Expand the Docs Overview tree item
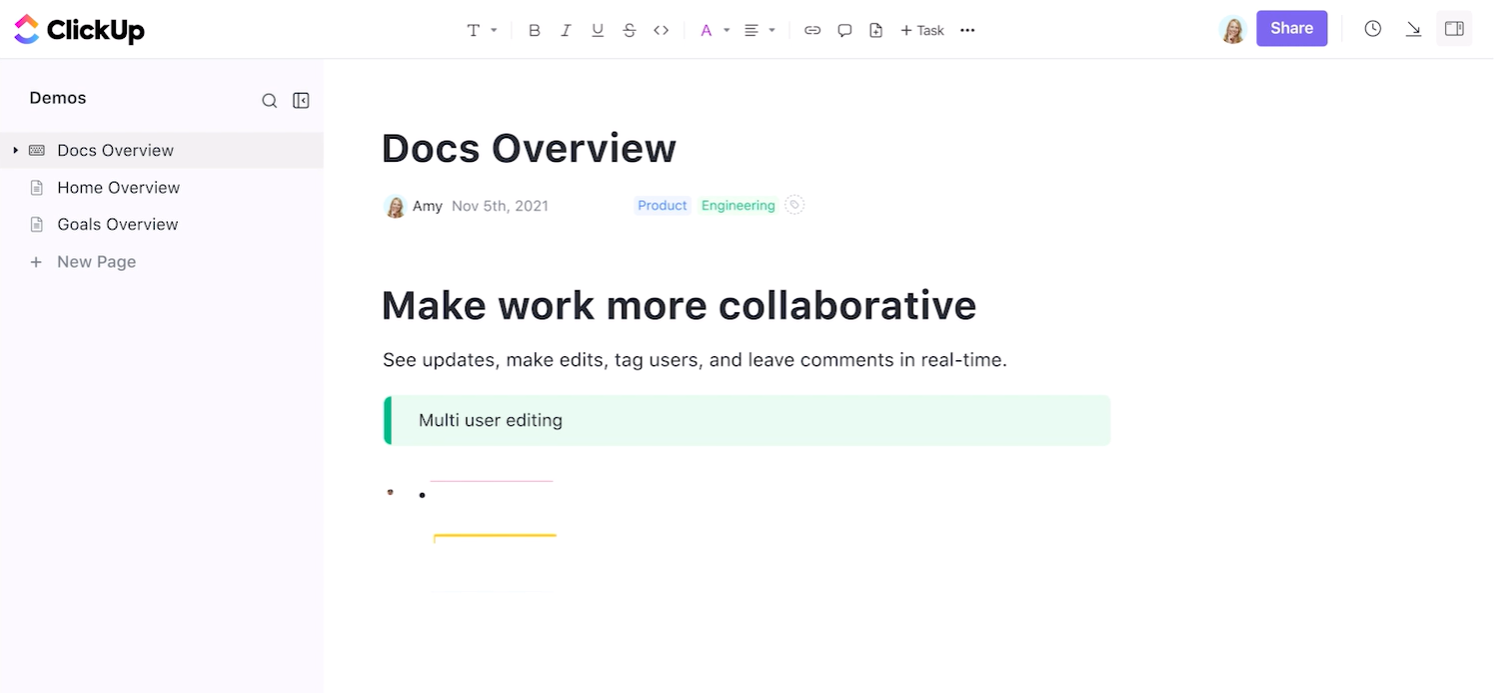 pyautogui.click(x=15, y=149)
